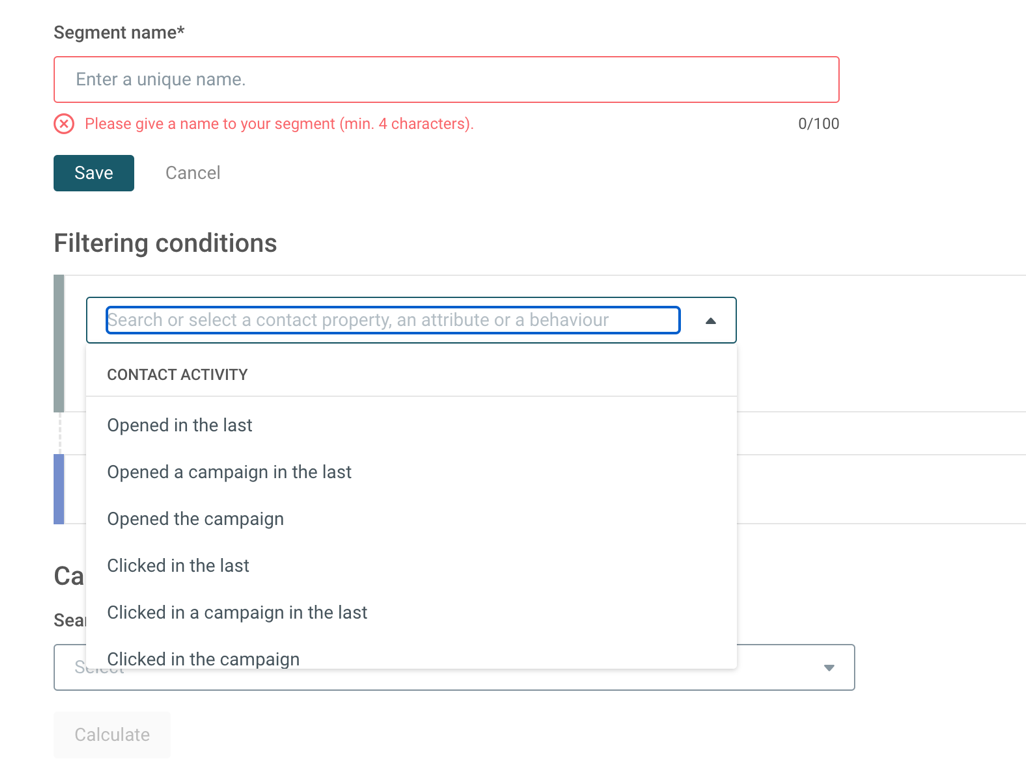1026x769 pixels.
Task: Collapse the filter condition dropdown arrow
Action: point(710,321)
